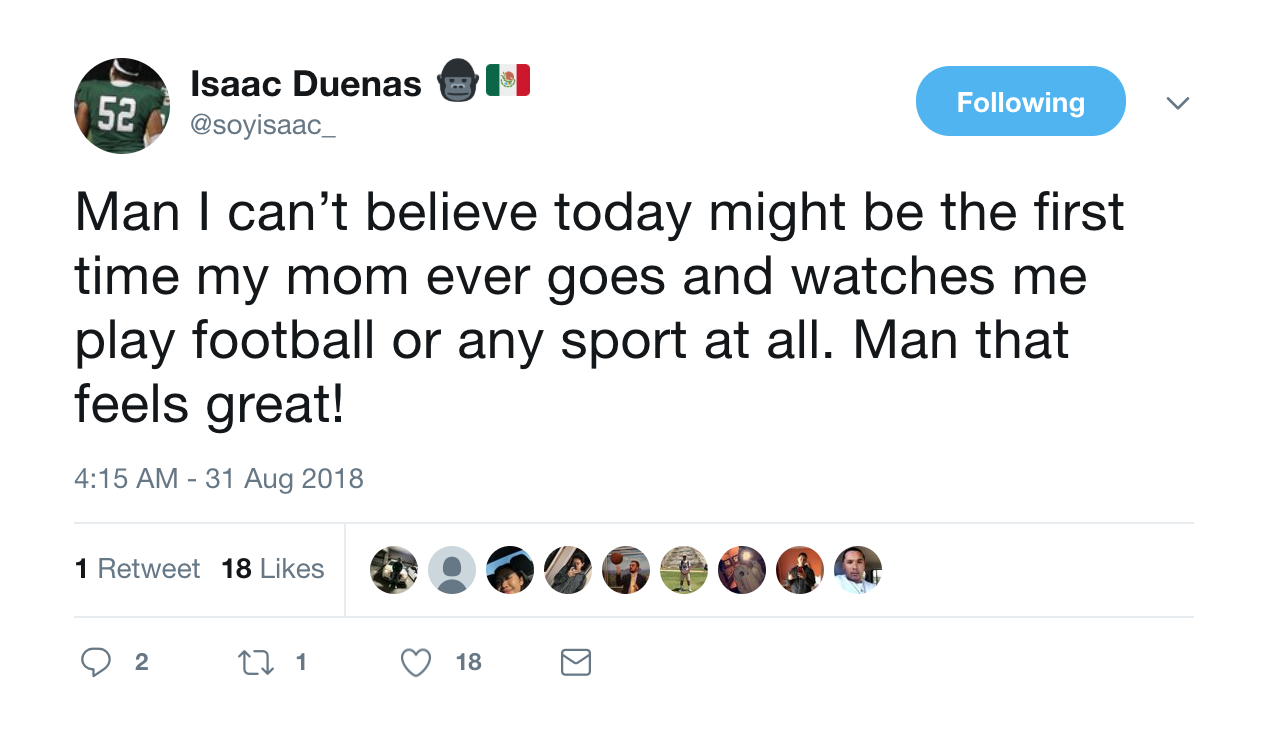Open the last liker avatar in white shirt
1270x730 pixels.
point(858,570)
